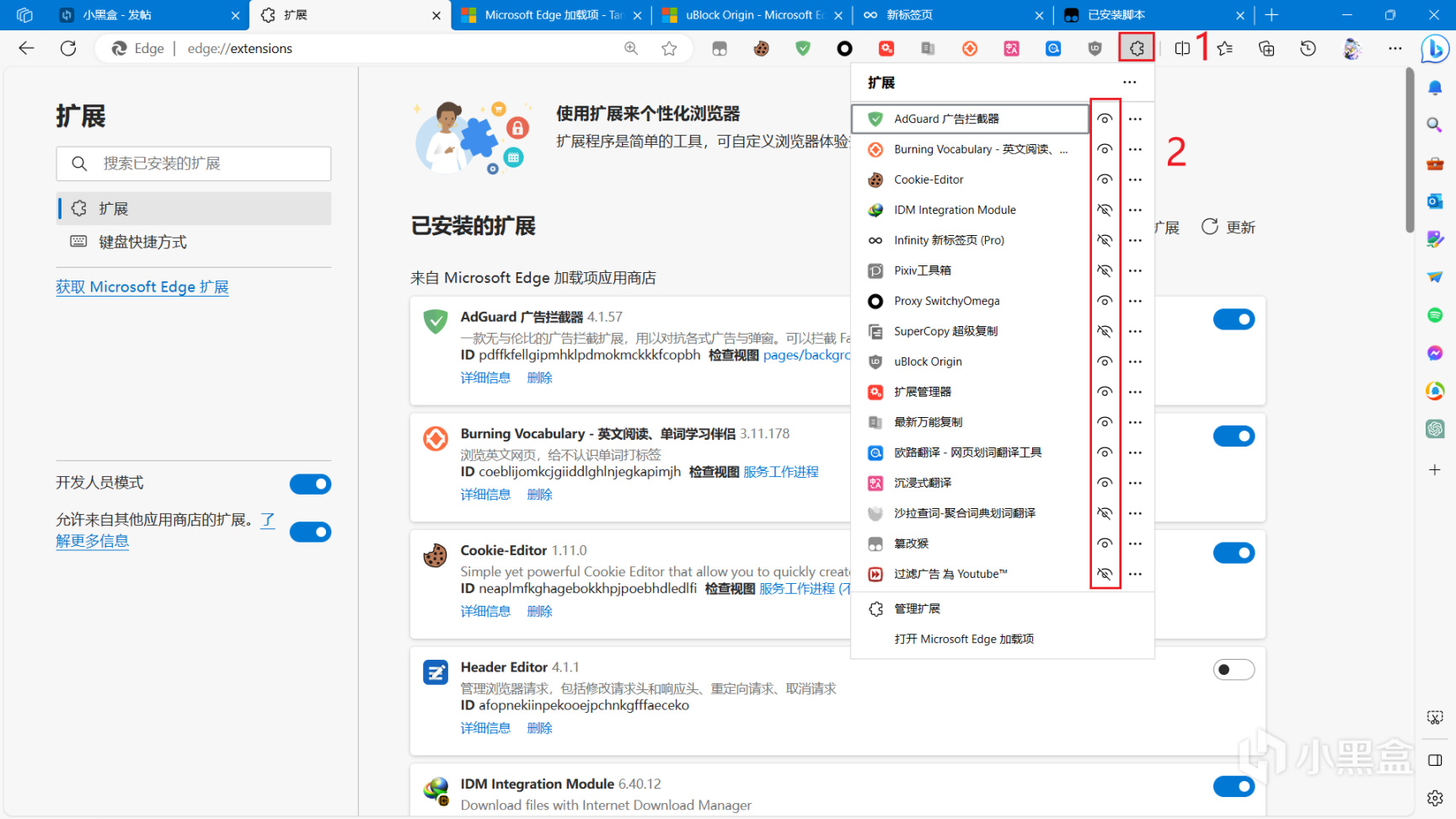This screenshot has height=819, width=1456.
Task: Switch to the uBlock Origin store tab
Action: coord(752,15)
